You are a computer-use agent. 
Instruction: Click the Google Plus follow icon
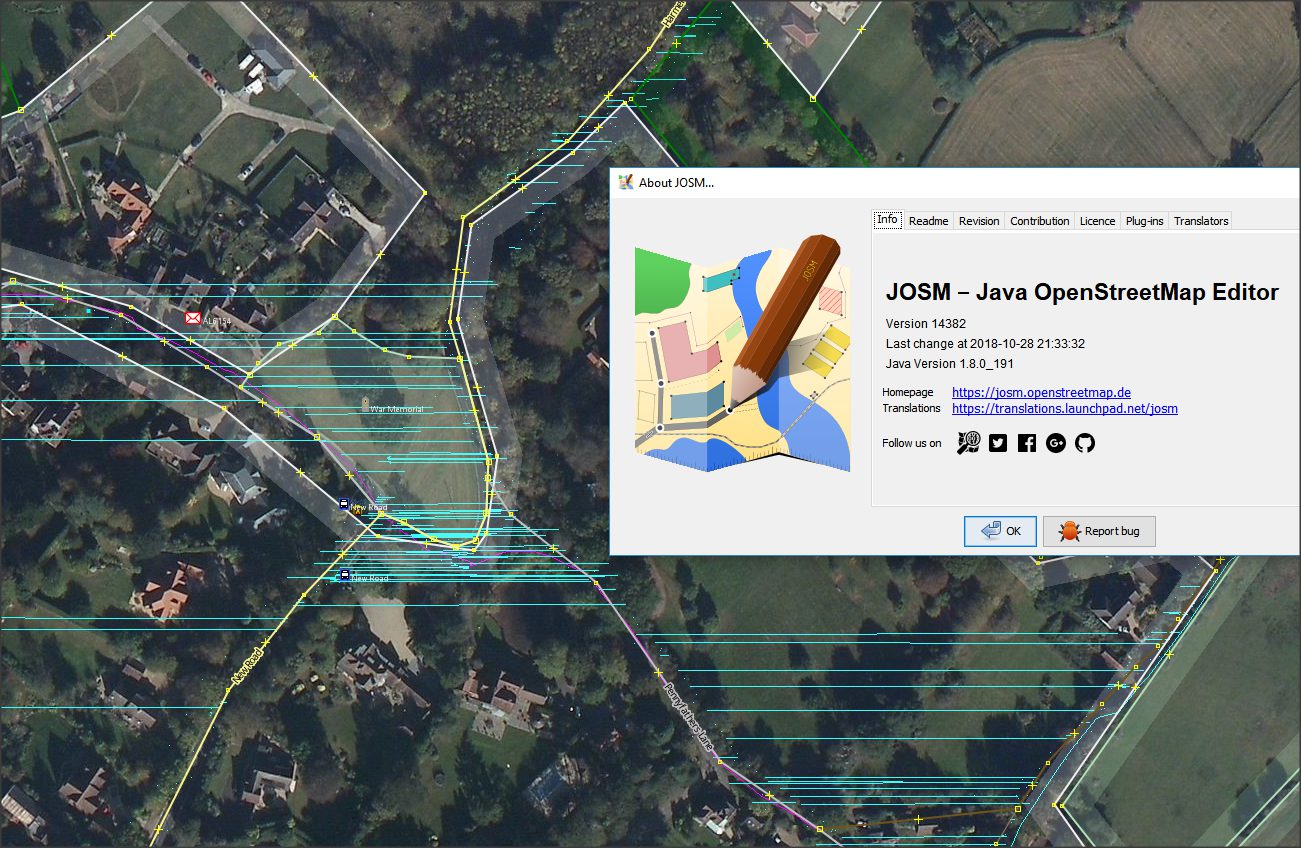click(x=1056, y=443)
